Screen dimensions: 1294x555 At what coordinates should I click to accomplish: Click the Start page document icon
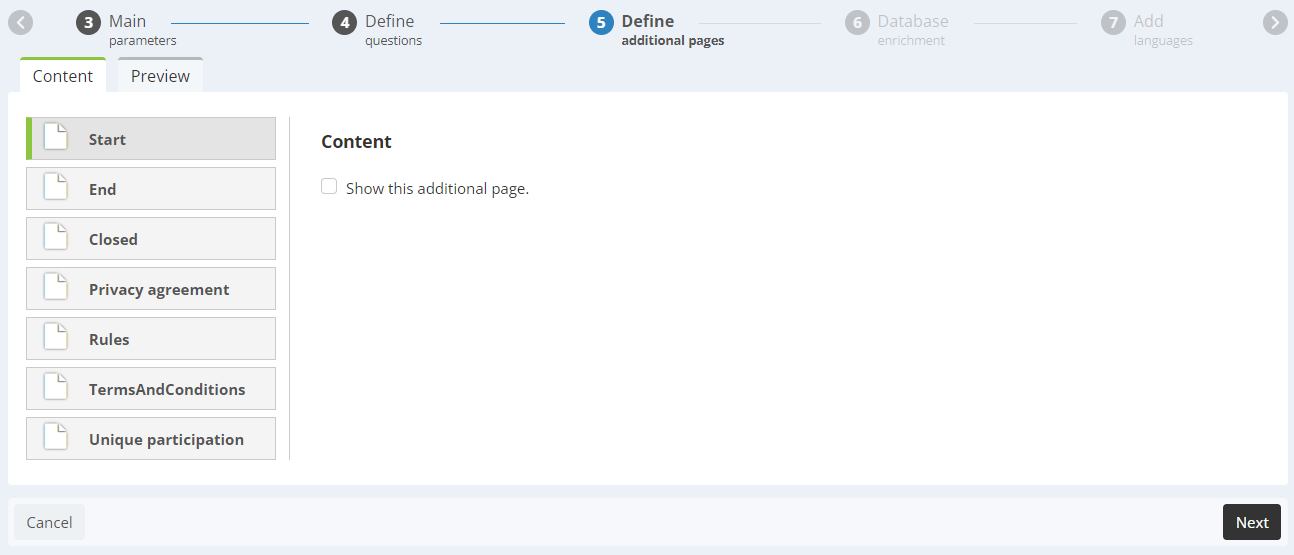(56, 138)
